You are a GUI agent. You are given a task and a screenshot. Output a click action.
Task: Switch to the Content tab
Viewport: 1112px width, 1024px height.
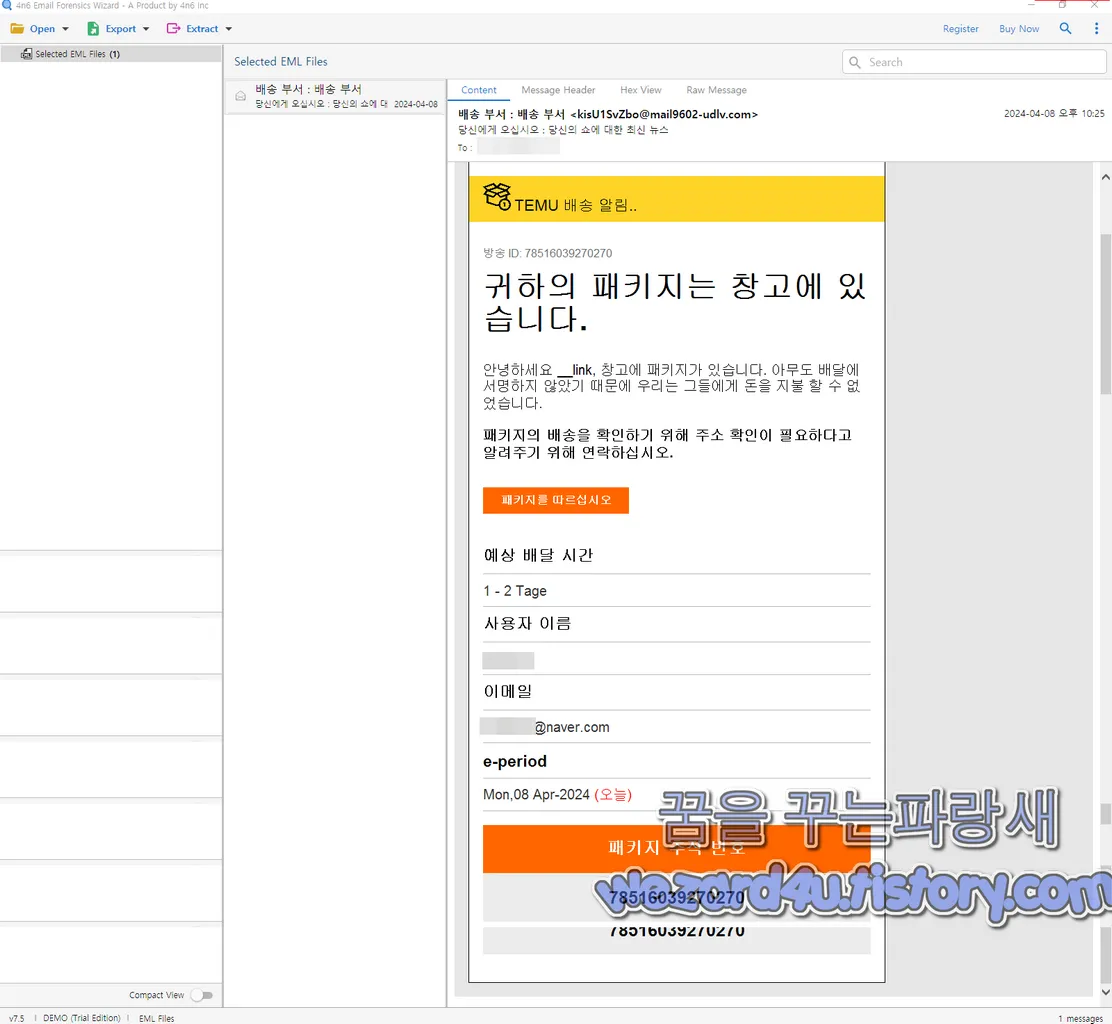point(479,90)
